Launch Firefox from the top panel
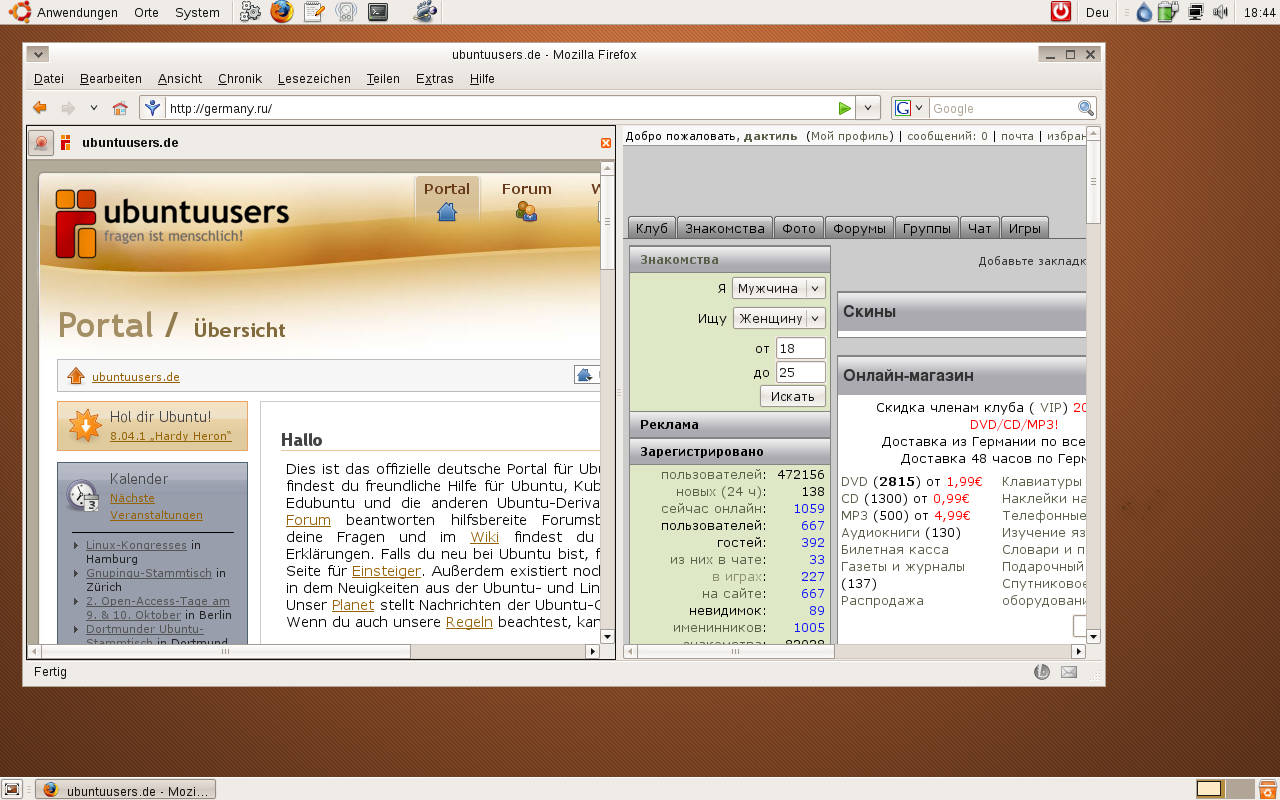The width and height of the screenshot is (1280, 800). click(282, 12)
